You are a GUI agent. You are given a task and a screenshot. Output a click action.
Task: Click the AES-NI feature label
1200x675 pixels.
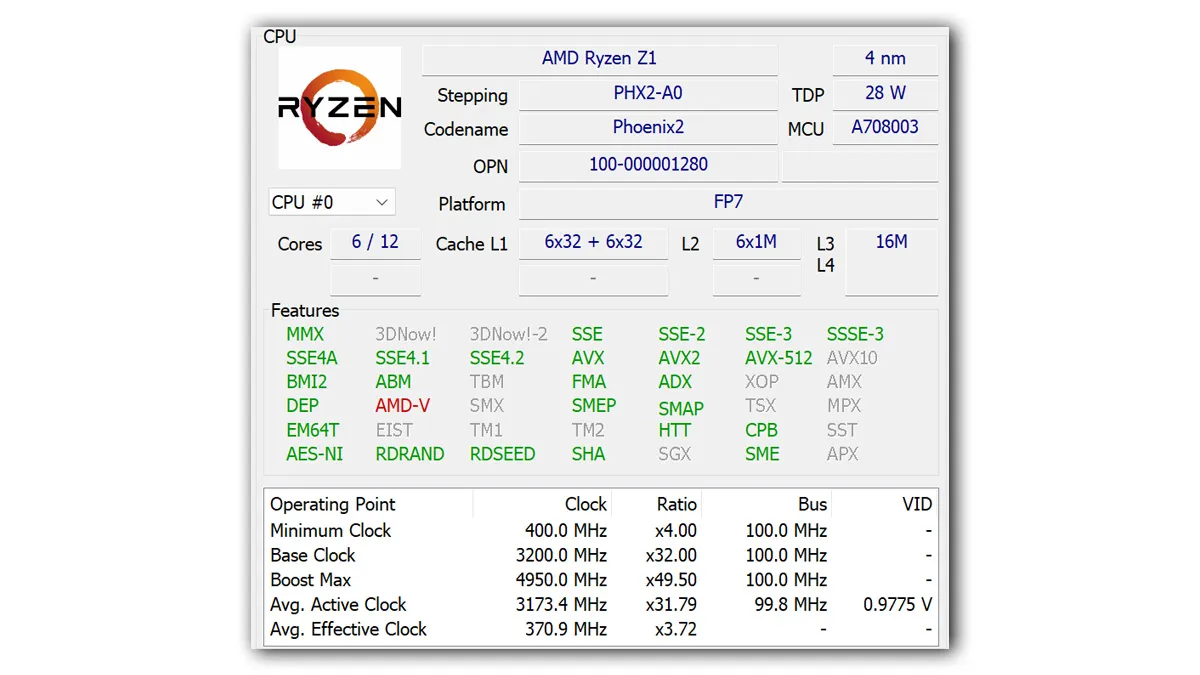(314, 454)
